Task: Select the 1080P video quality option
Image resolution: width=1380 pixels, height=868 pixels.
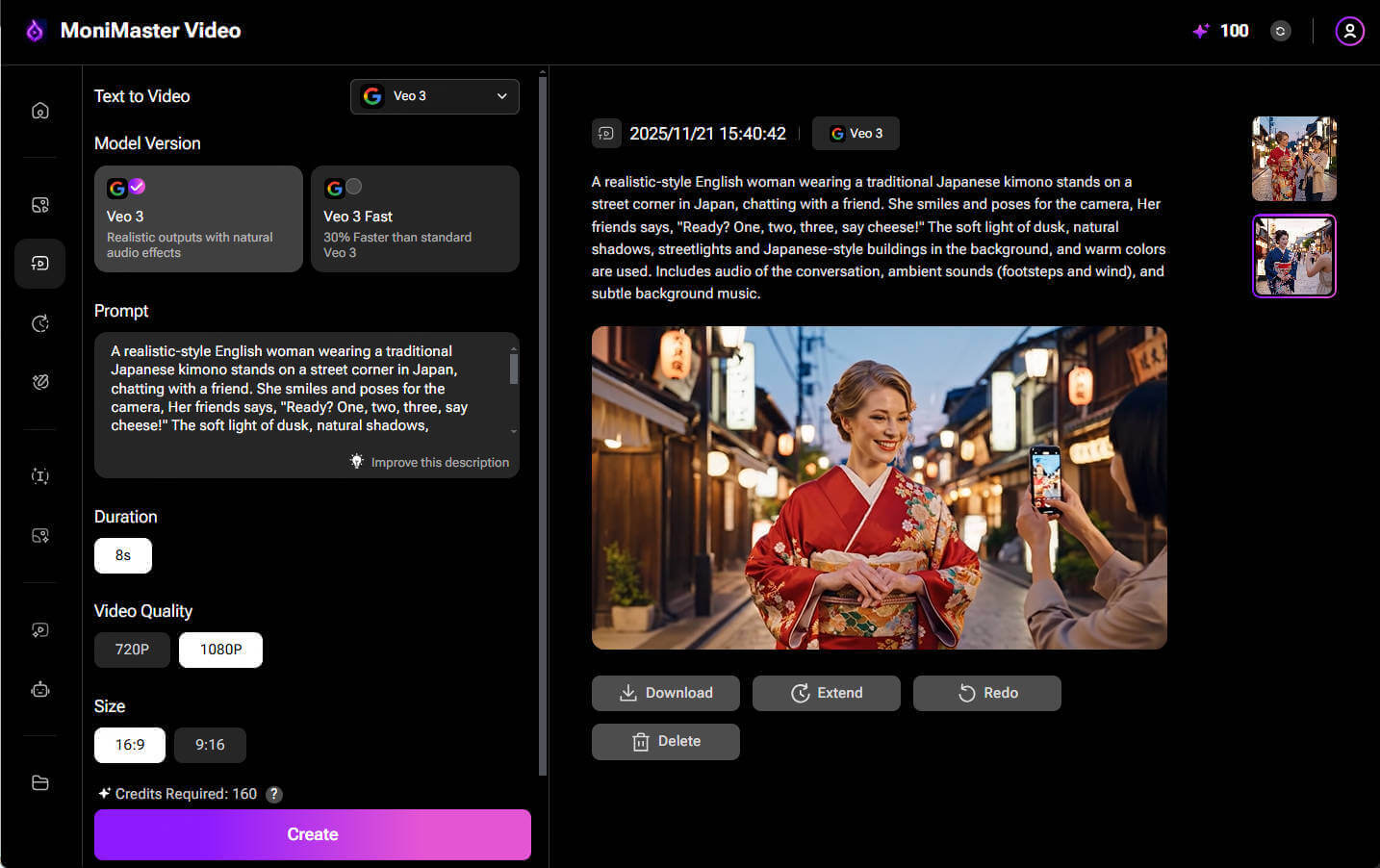Action: pyautogui.click(x=220, y=650)
